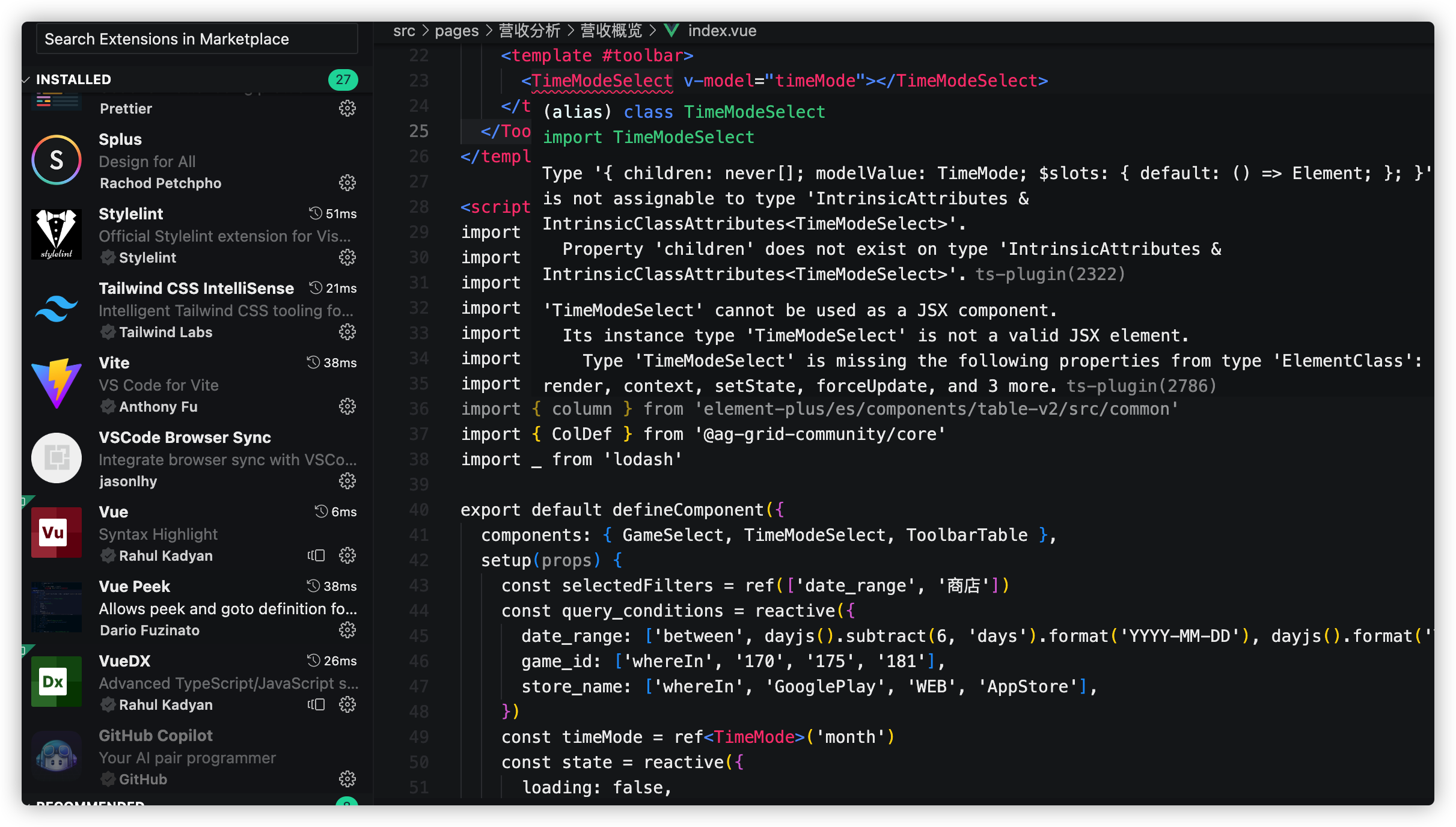Screen dimensions: 1456x827
Task: Select the src breadcrumb segment
Action: [404, 31]
